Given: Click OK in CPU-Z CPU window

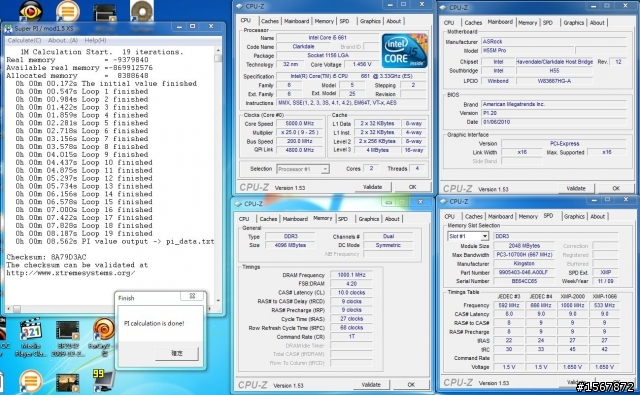Looking at the screenshot, I should (x=413, y=187).
